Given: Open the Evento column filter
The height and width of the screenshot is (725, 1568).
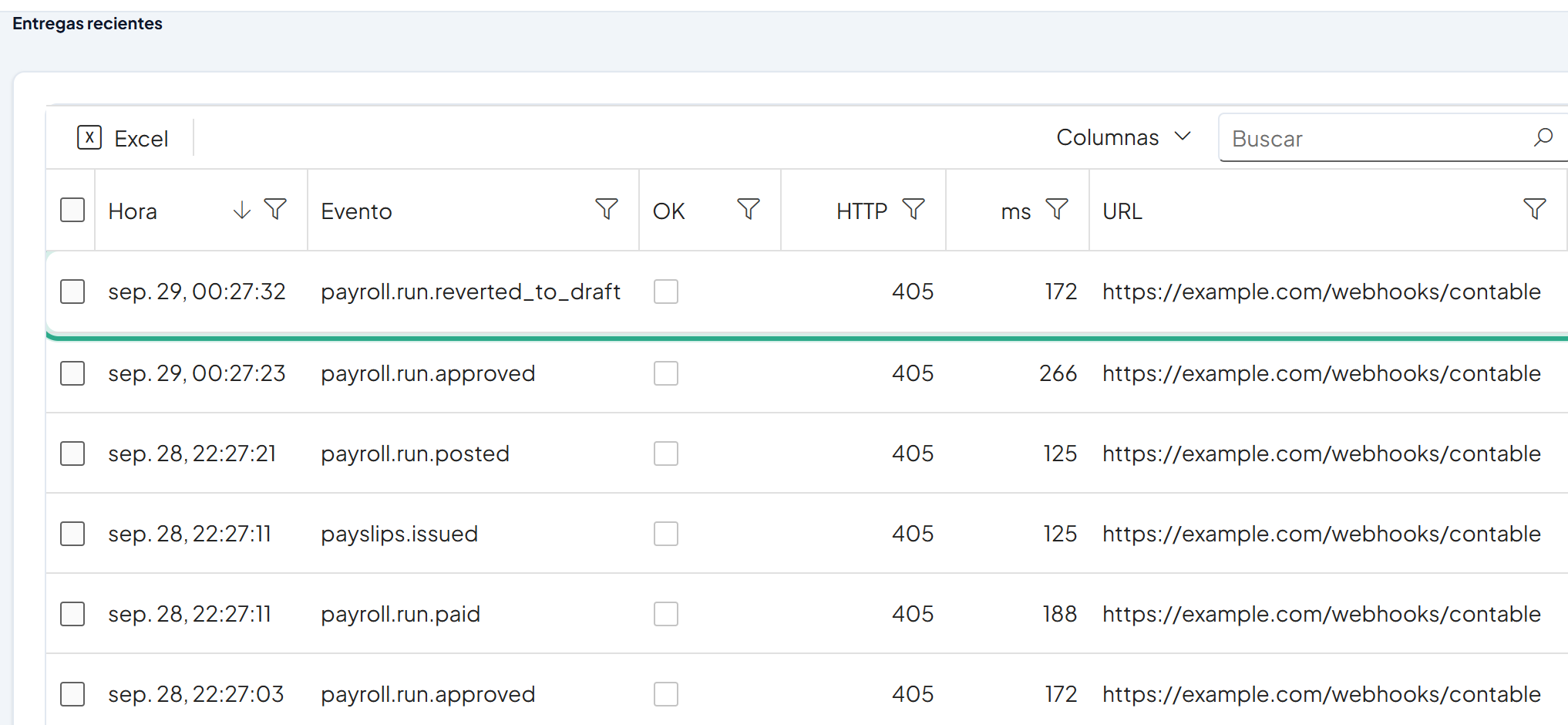Looking at the screenshot, I should click(x=607, y=209).
